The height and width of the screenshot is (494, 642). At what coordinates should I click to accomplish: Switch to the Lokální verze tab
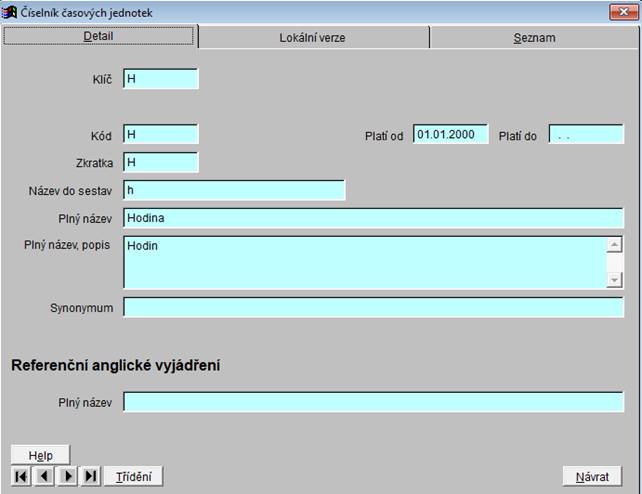(313, 38)
